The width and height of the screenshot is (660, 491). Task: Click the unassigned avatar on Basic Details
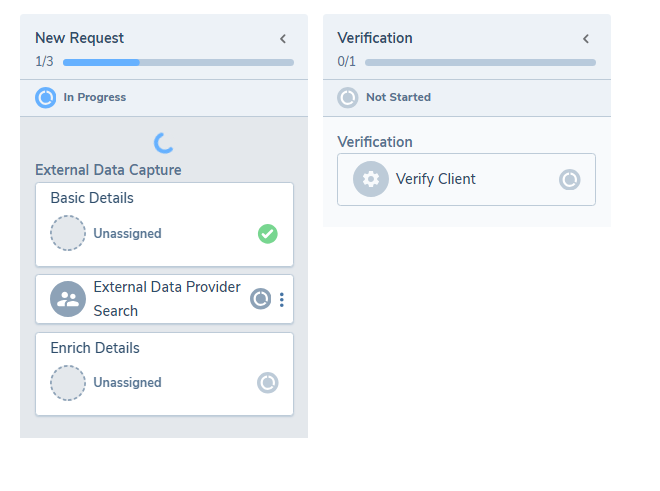(68, 234)
